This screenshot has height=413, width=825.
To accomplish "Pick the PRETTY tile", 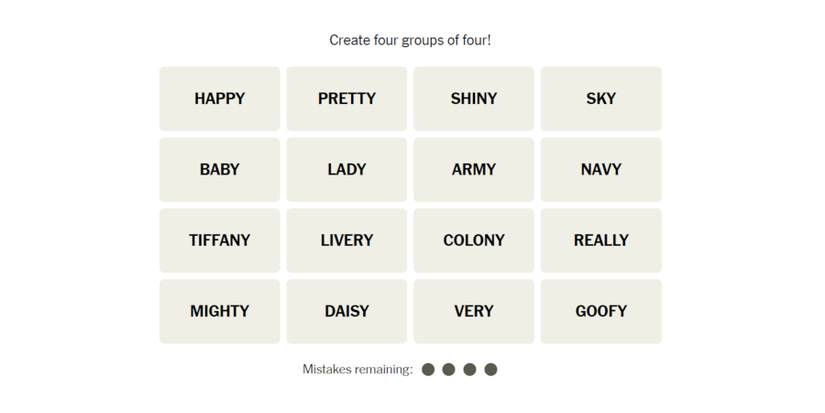I will pyautogui.click(x=346, y=99).
